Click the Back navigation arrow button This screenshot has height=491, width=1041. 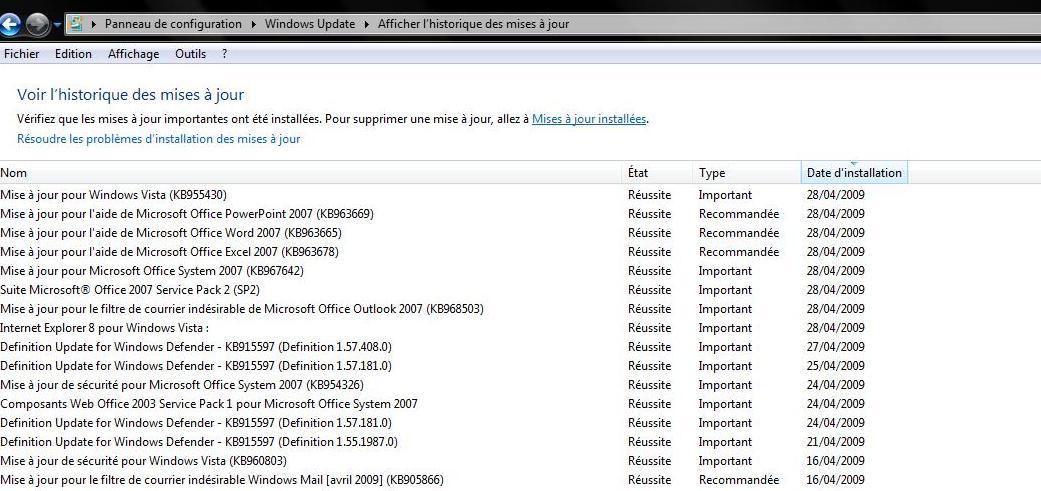(11, 24)
